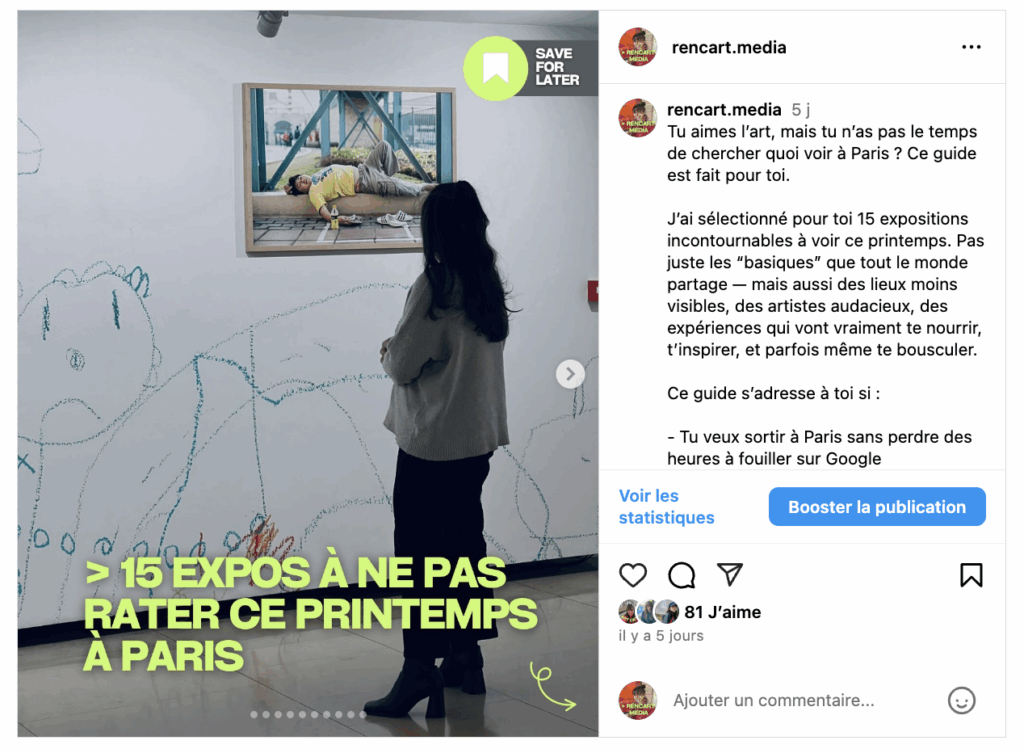This screenshot has width=1024, height=753.
Task: Share post via the paper plane icon
Action: coord(729,574)
